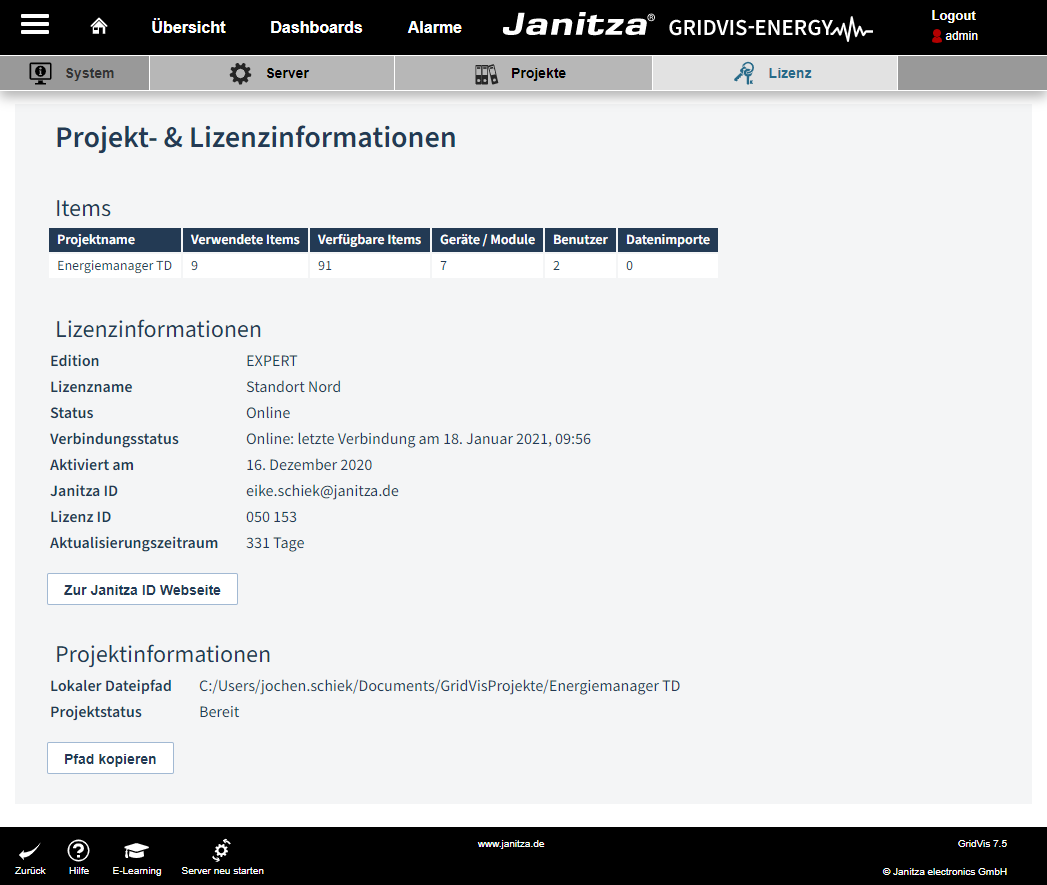The image size is (1047, 885).
Task: Open Dashboards from the top menu
Action: 316,27
